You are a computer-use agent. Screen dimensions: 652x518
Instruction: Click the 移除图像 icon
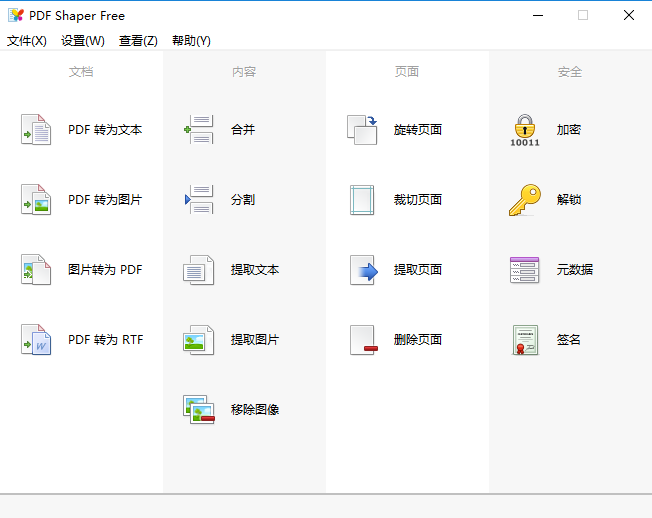(x=199, y=409)
